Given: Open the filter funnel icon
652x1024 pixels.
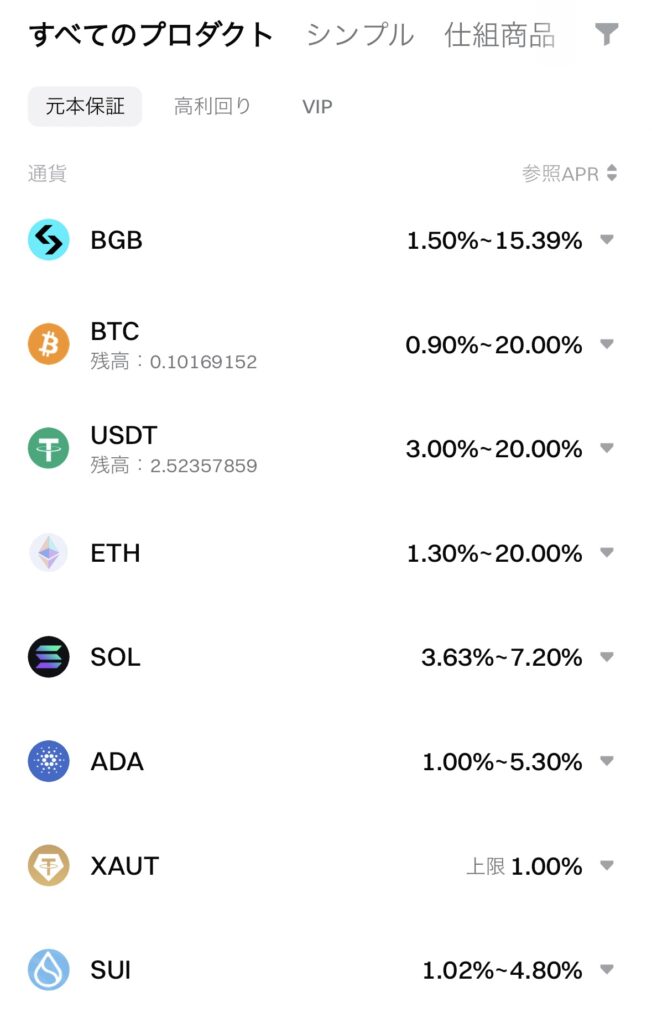Looking at the screenshot, I should [606, 34].
